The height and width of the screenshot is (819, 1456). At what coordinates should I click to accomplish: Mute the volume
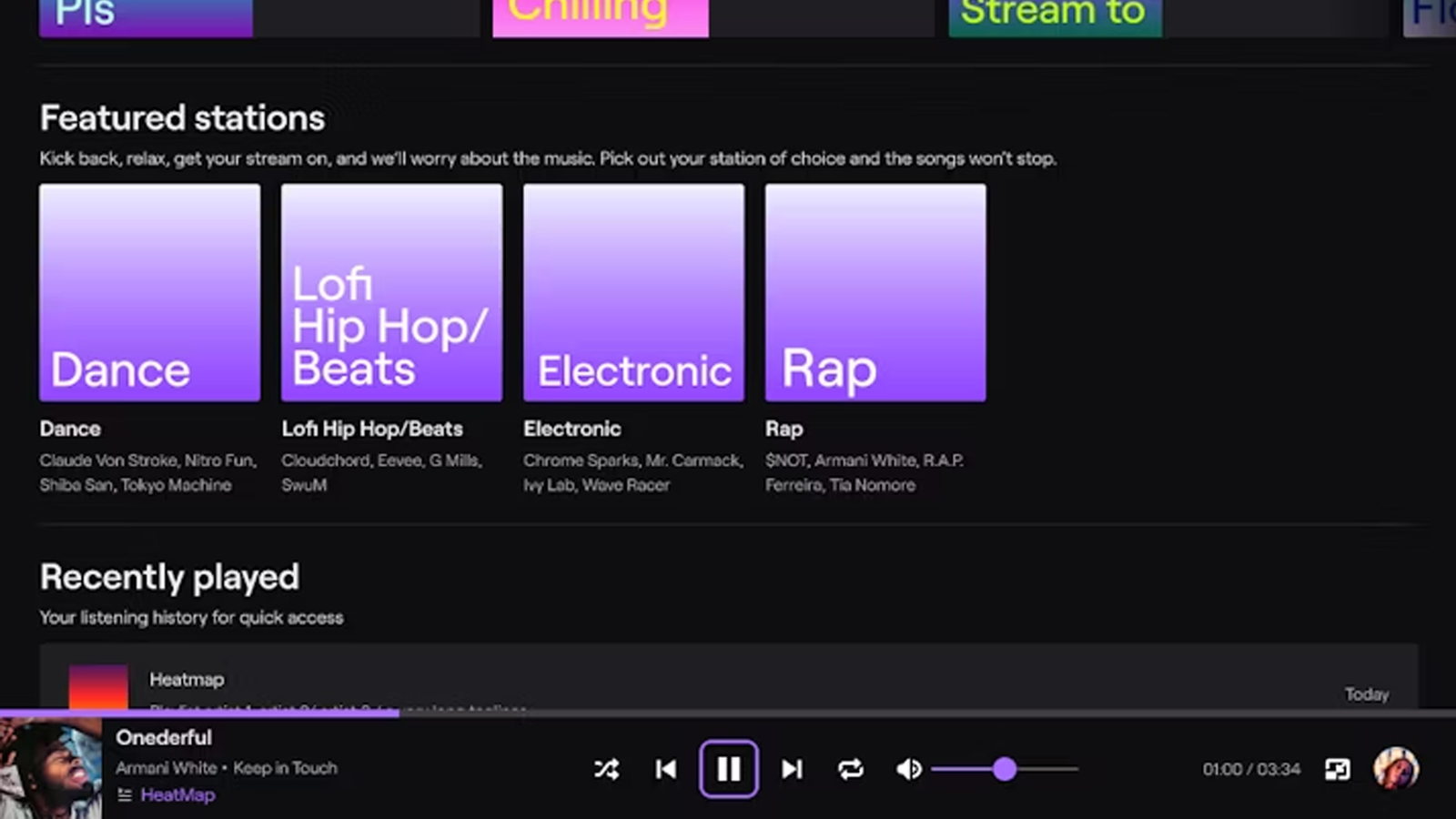coord(907,769)
